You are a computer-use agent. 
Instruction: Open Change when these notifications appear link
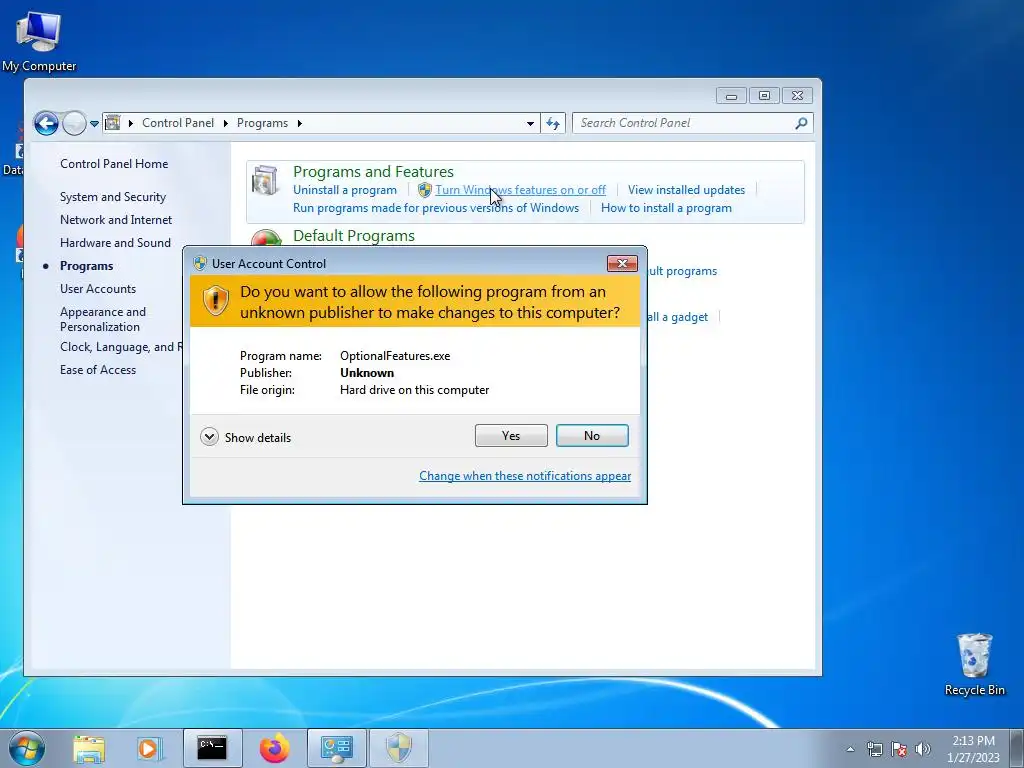524,476
